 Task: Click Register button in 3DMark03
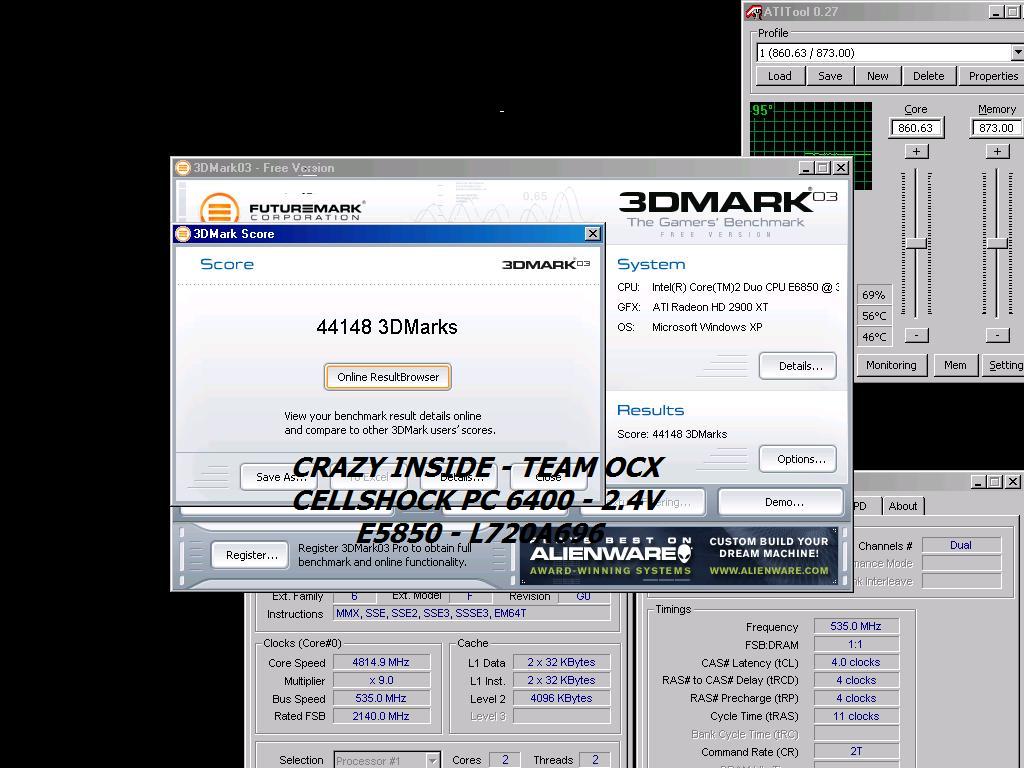pos(250,555)
